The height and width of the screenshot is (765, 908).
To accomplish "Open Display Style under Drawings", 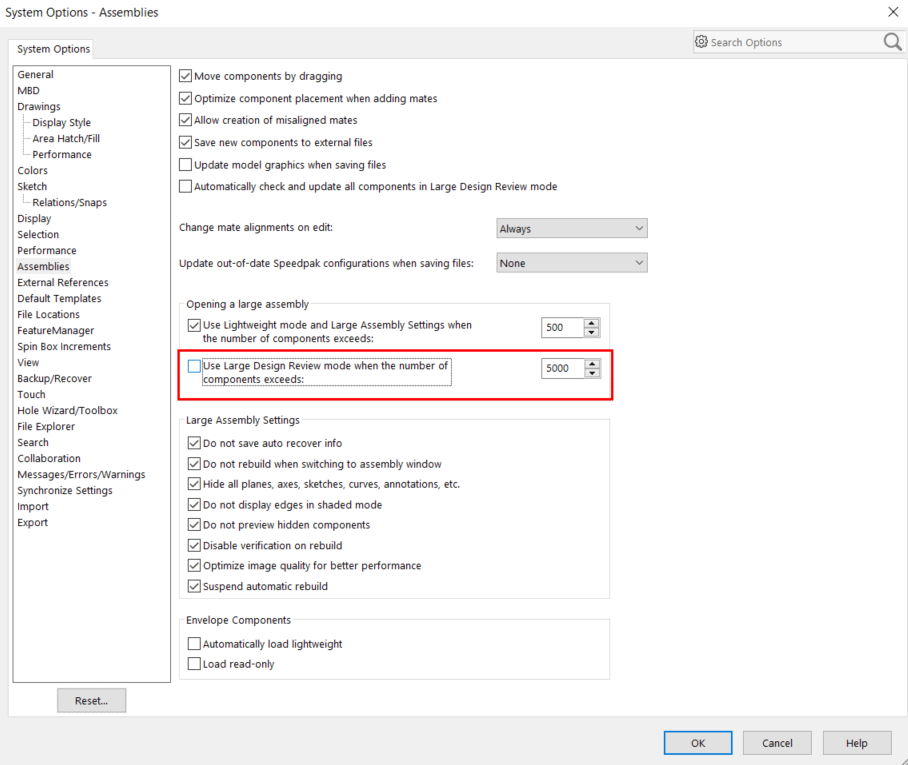I will coord(61,123).
